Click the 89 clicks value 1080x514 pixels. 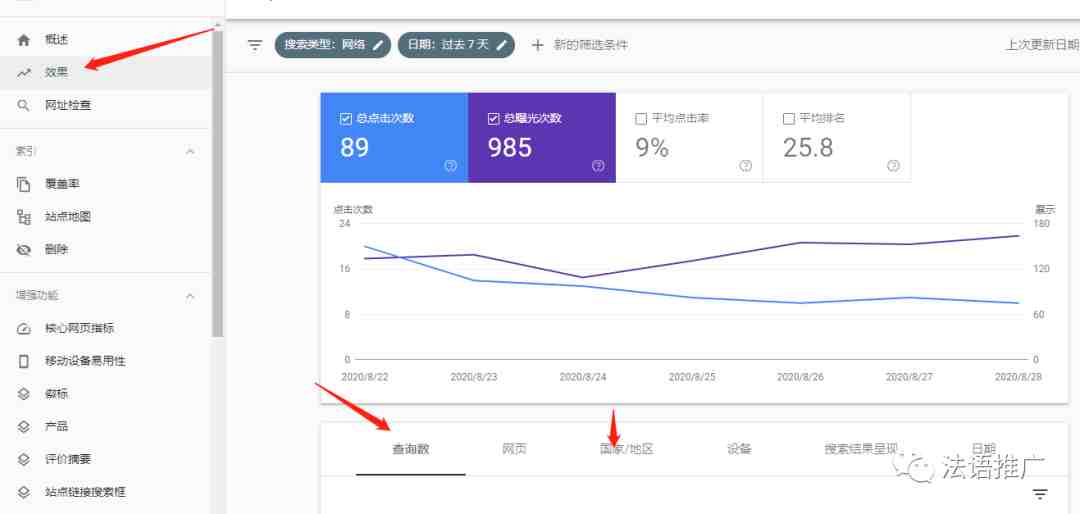coord(355,147)
